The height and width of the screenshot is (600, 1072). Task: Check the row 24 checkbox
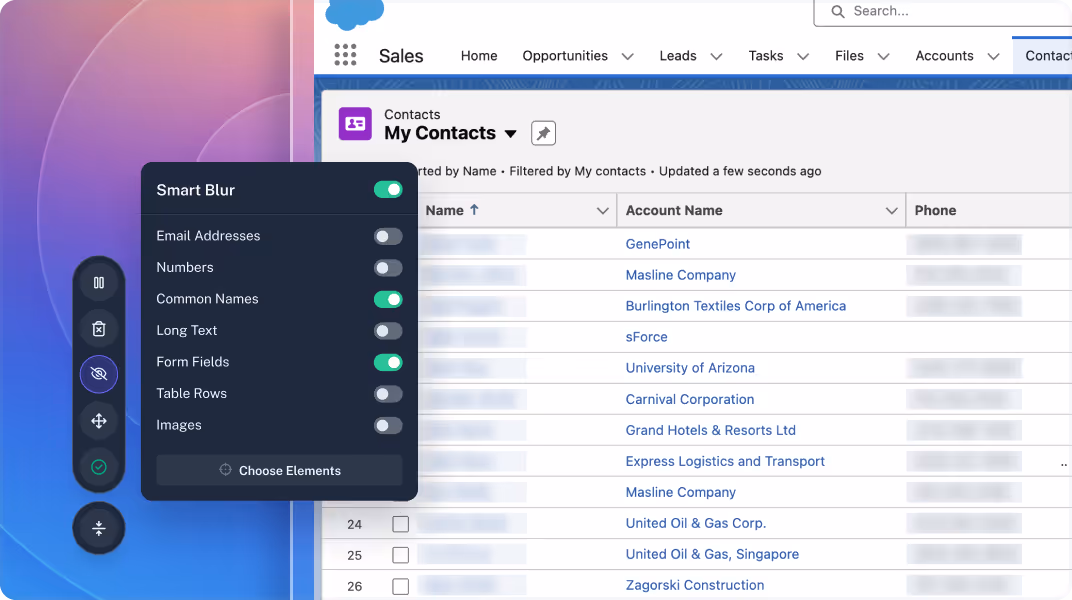click(x=401, y=524)
